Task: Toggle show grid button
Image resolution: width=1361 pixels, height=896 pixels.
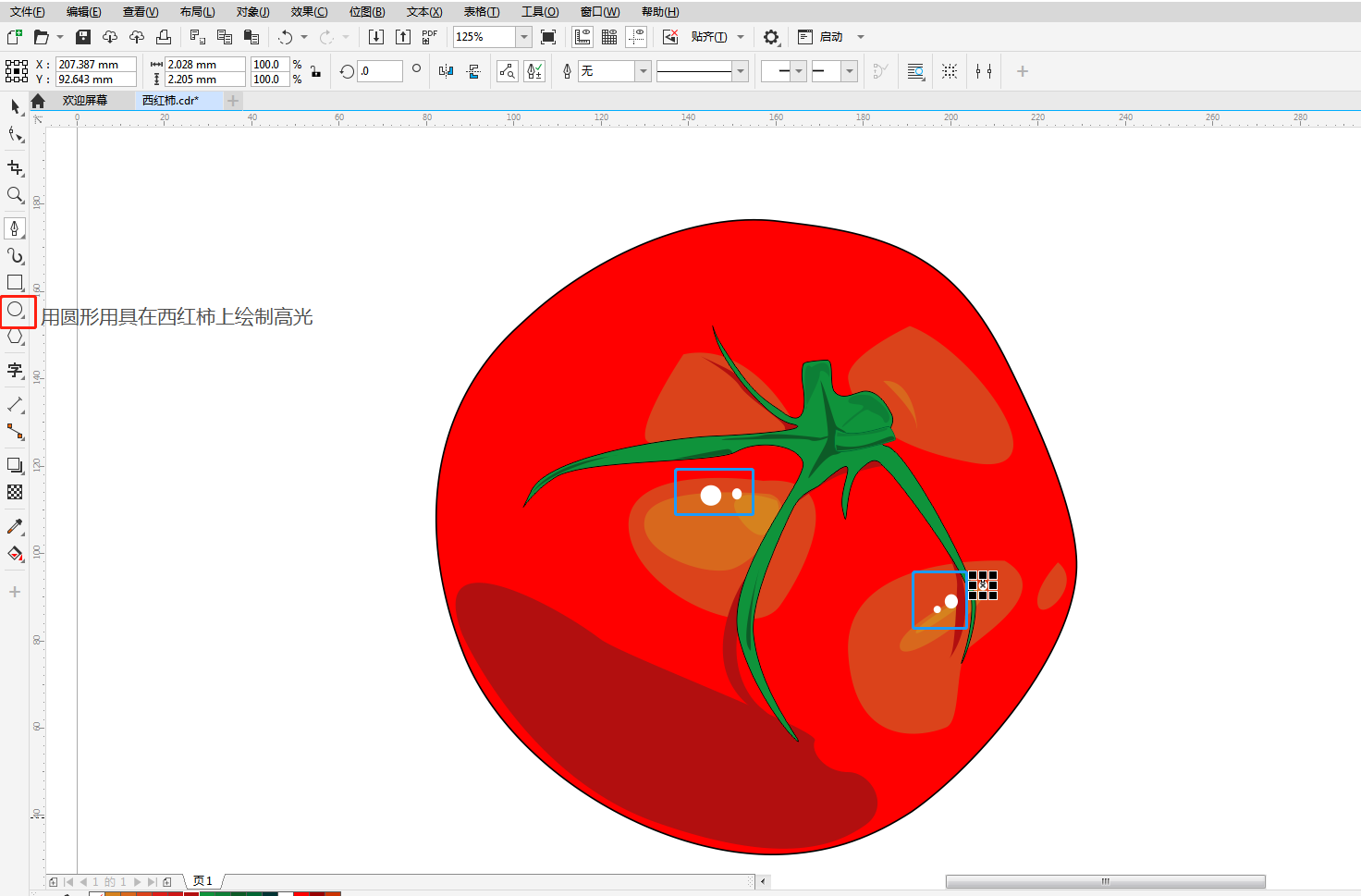Action: pos(609,37)
